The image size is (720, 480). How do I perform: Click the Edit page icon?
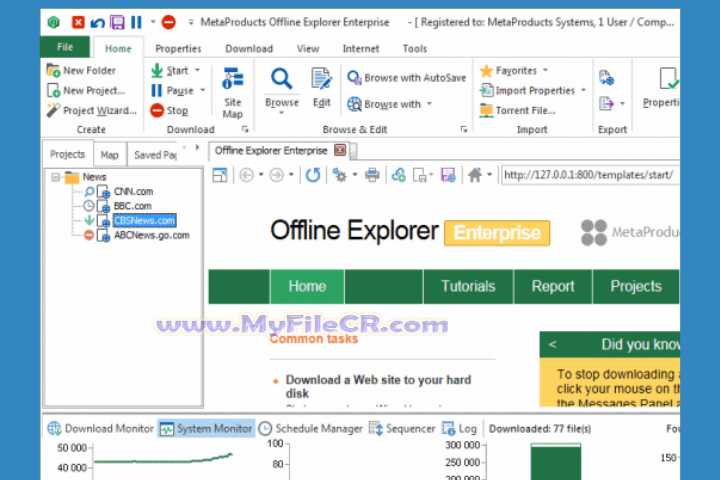point(321,79)
